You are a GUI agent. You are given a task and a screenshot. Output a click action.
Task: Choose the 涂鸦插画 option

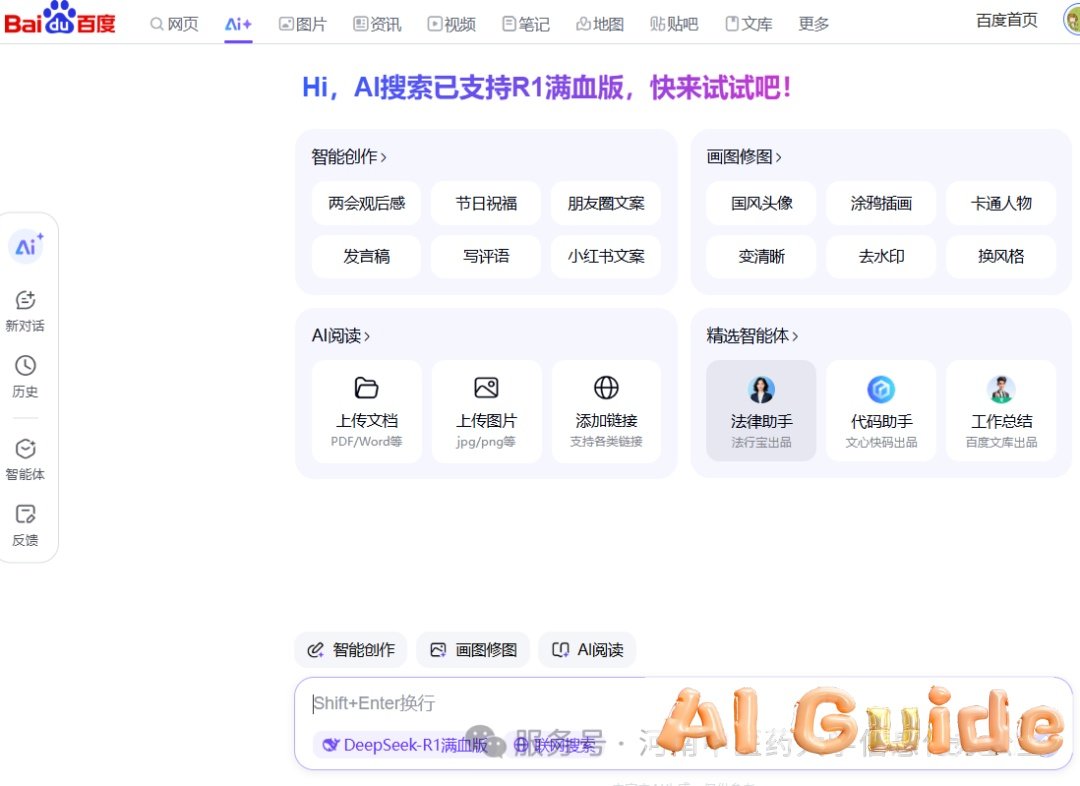point(882,203)
